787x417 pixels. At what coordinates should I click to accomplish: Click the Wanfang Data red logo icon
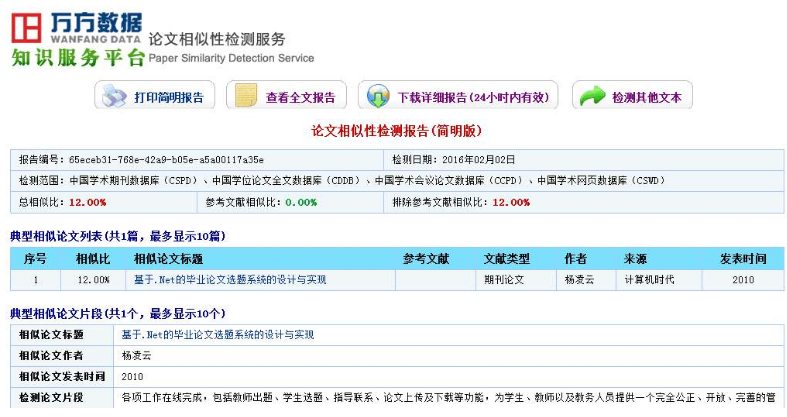[26, 29]
